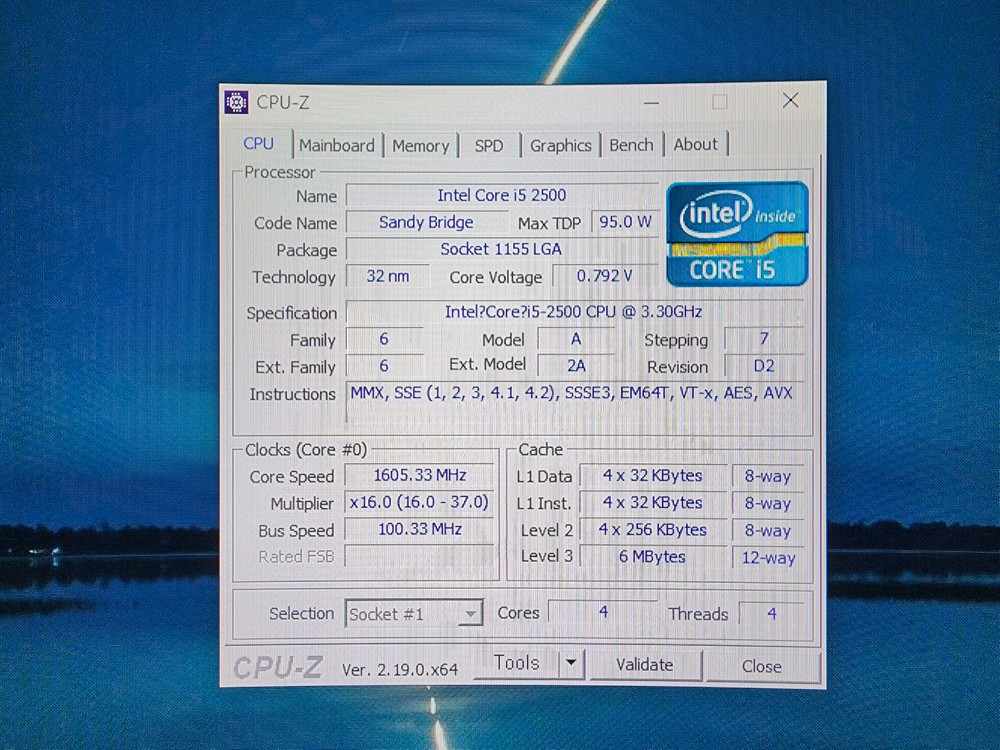Click the Stepping value 7
This screenshot has height=750, width=1000.
pyautogui.click(x=764, y=339)
